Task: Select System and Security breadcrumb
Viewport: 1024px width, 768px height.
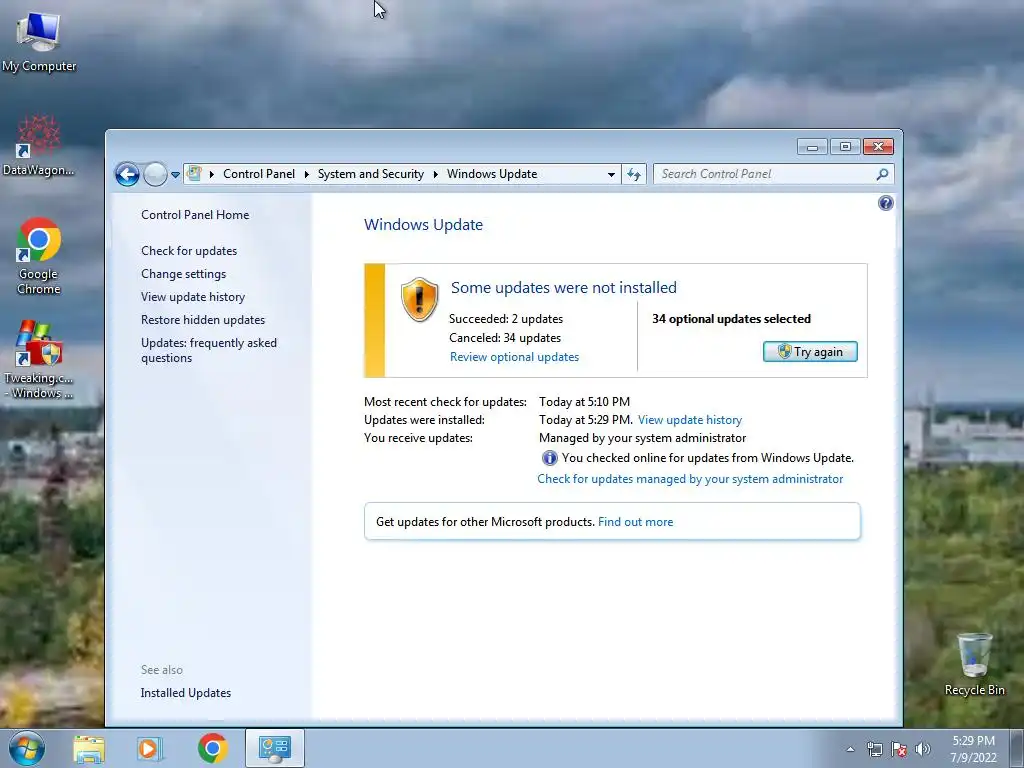Action: tap(370, 174)
